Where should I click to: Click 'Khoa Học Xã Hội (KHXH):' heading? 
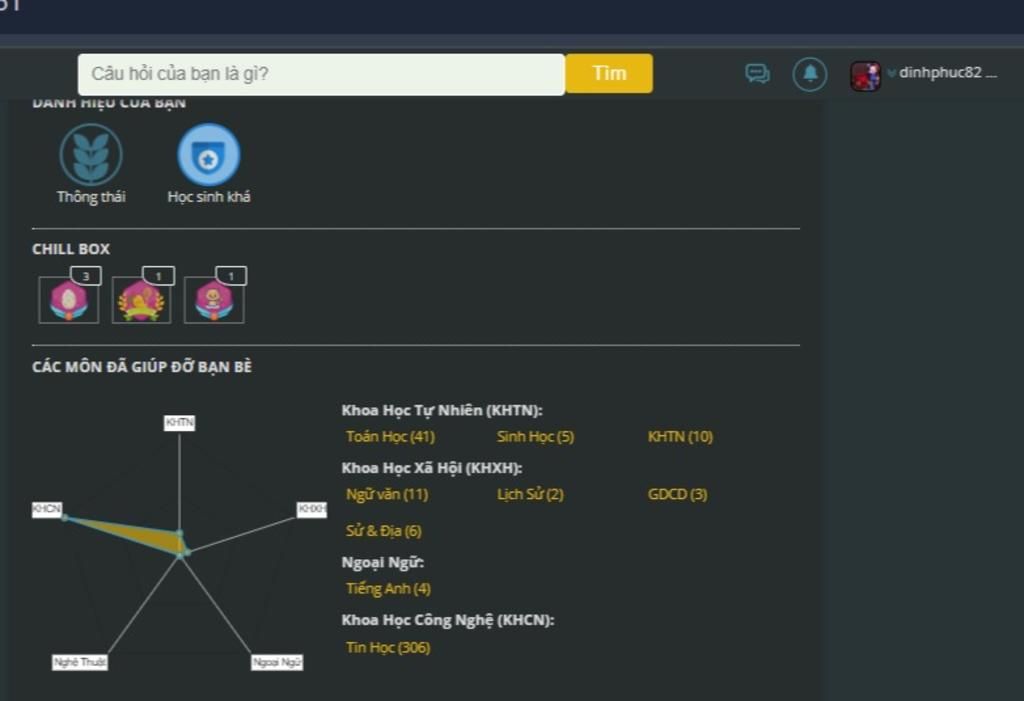[x=432, y=468]
